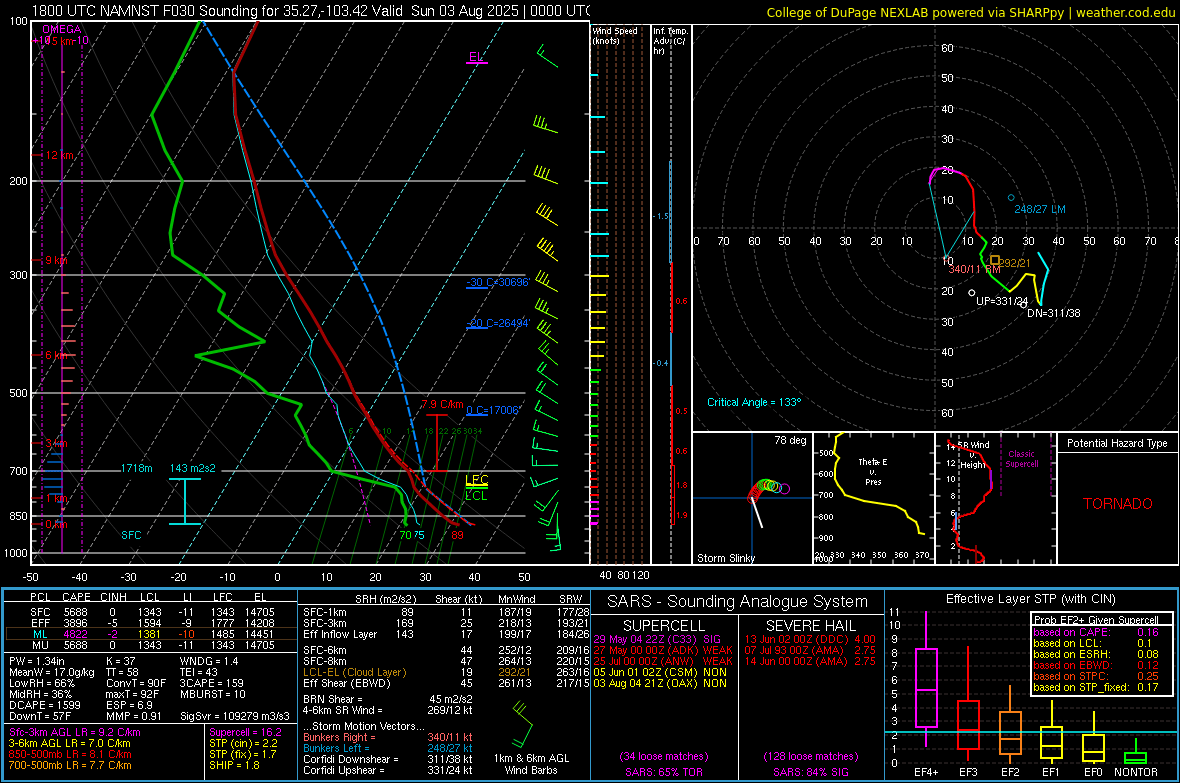Click the 'Storm Slinky' panel label
This screenshot has width=1180, height=783.
[725, 558]
